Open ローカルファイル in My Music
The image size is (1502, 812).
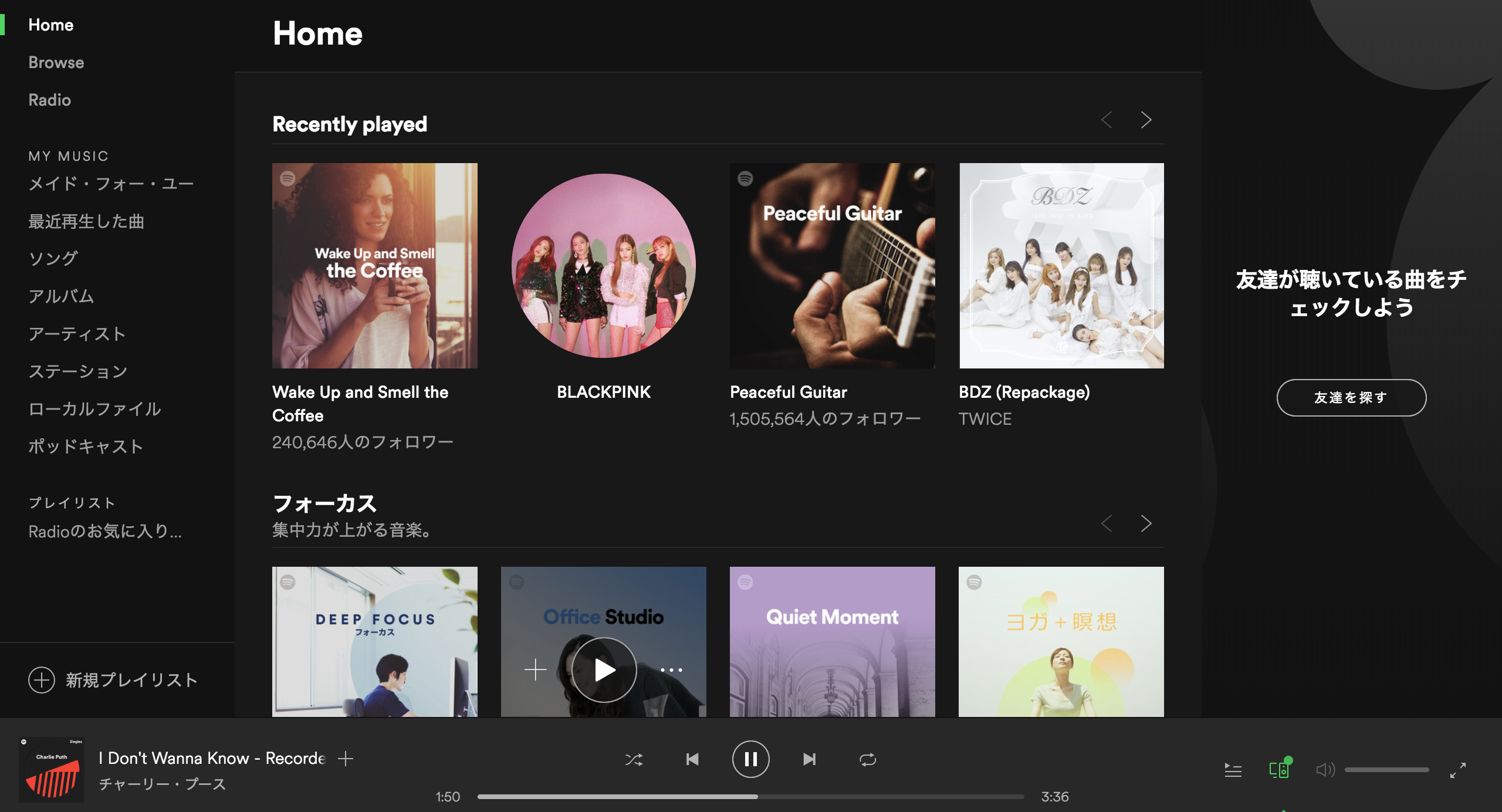coord(95,409)
